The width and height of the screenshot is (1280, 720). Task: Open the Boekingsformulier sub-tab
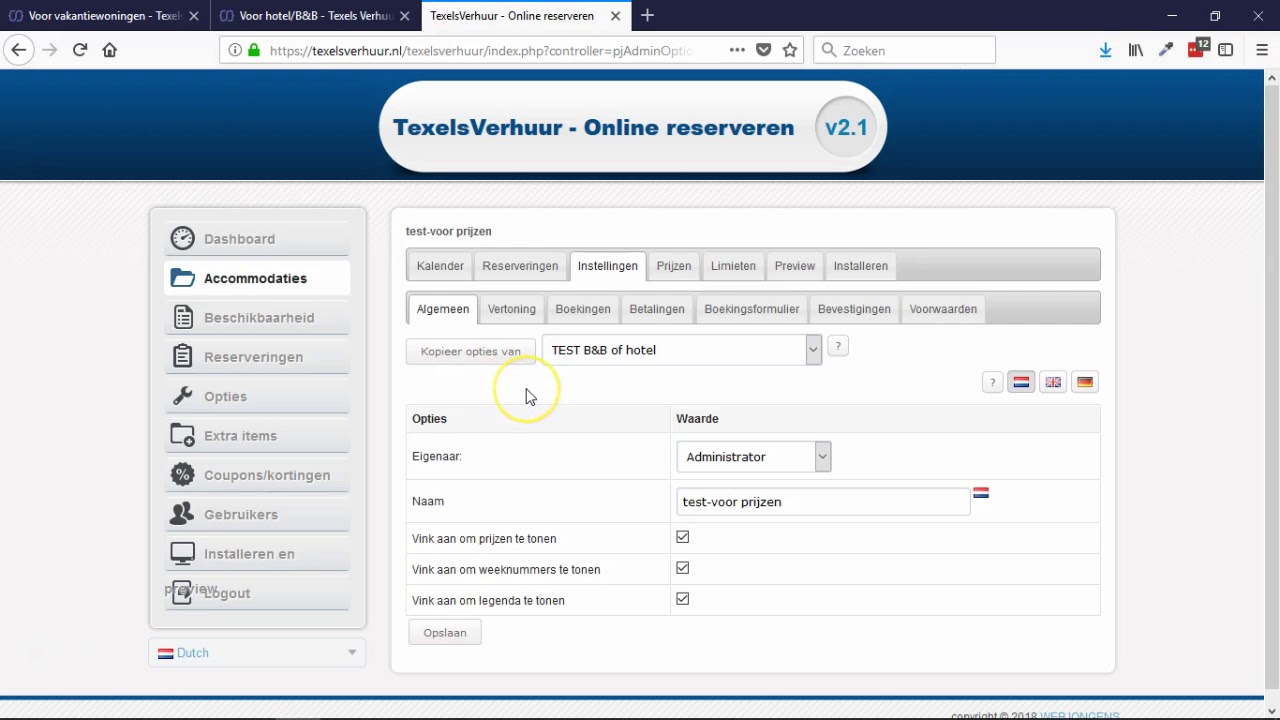click(x=752, y=309)
